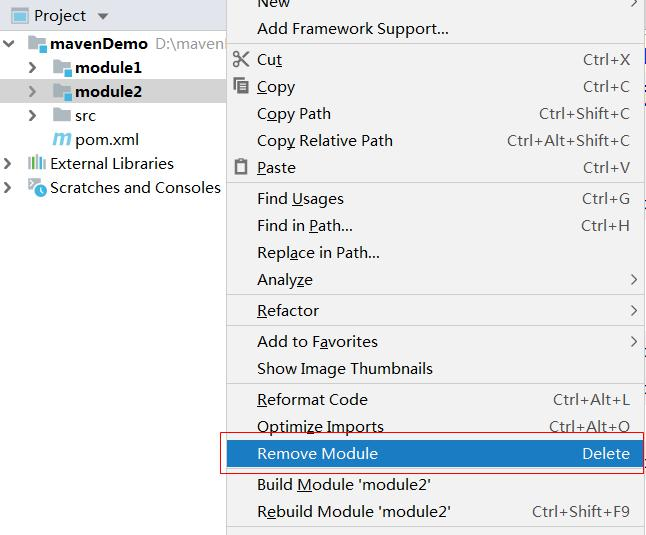Click the module1 folder icon
646x535 pixels.
[62, 67]
